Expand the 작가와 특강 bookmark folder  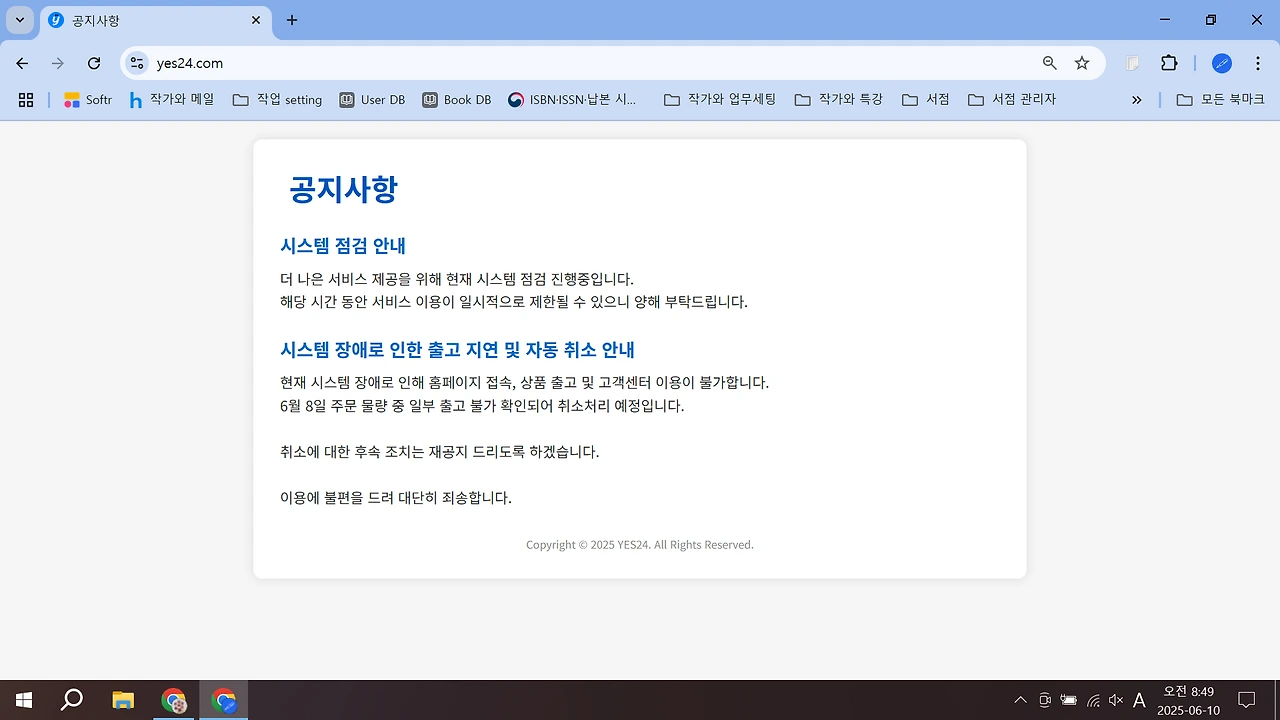(x=839, y=100)
